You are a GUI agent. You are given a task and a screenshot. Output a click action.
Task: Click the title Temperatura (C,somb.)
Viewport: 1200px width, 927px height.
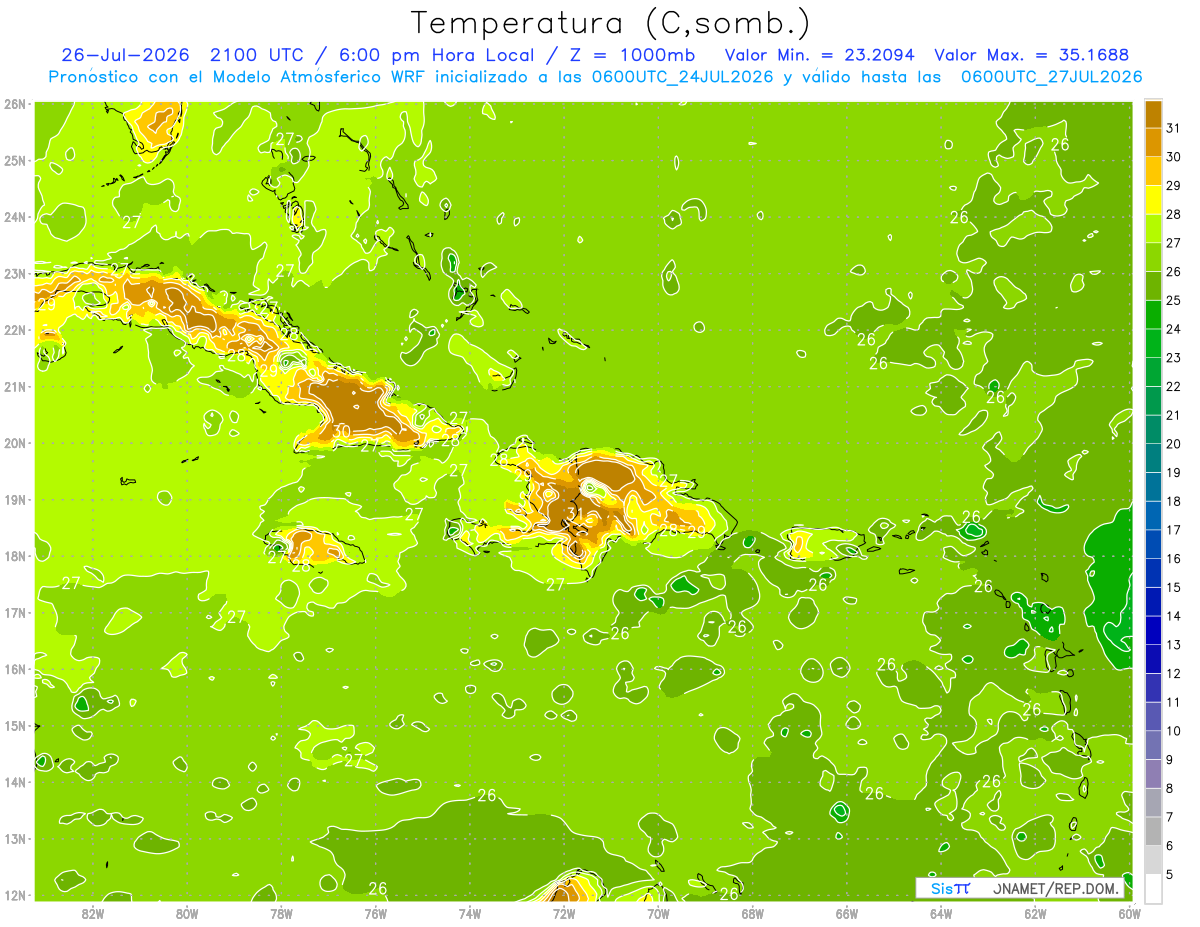(611, 23)
